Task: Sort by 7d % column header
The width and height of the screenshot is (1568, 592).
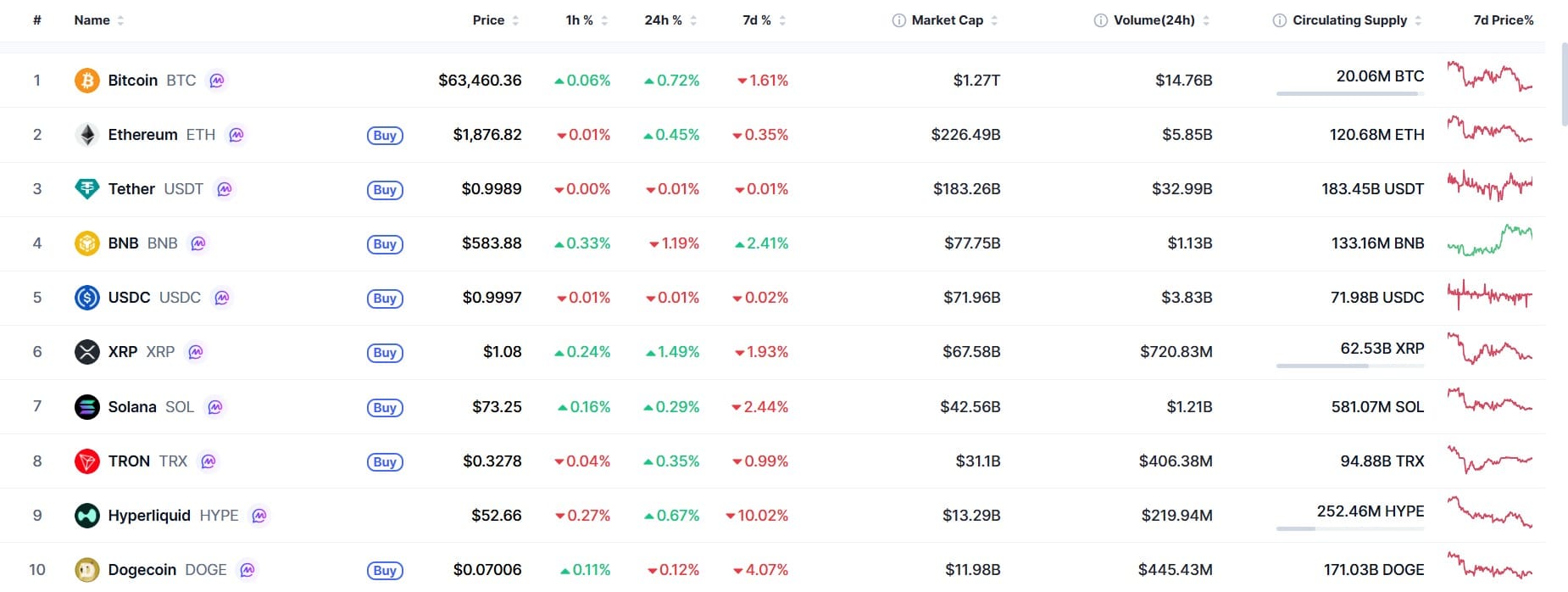Action: [x=757, y=20]
